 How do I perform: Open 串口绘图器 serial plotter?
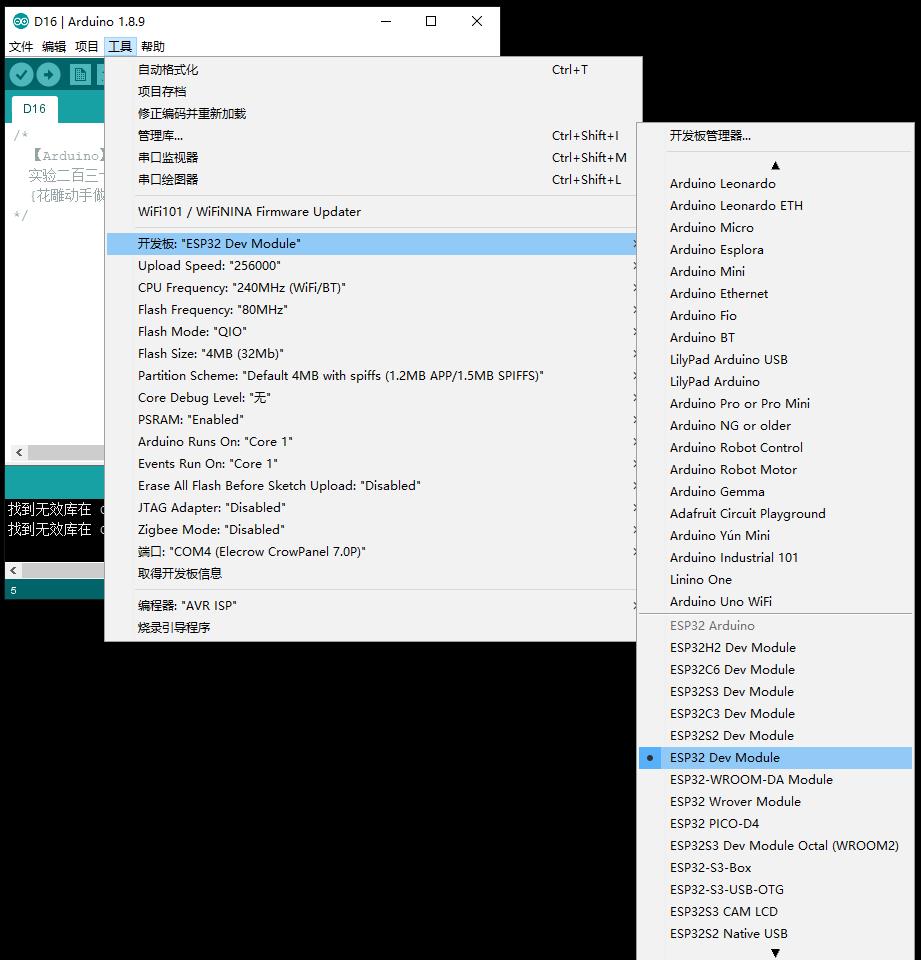pyautogui.click(x=374, y=180)
